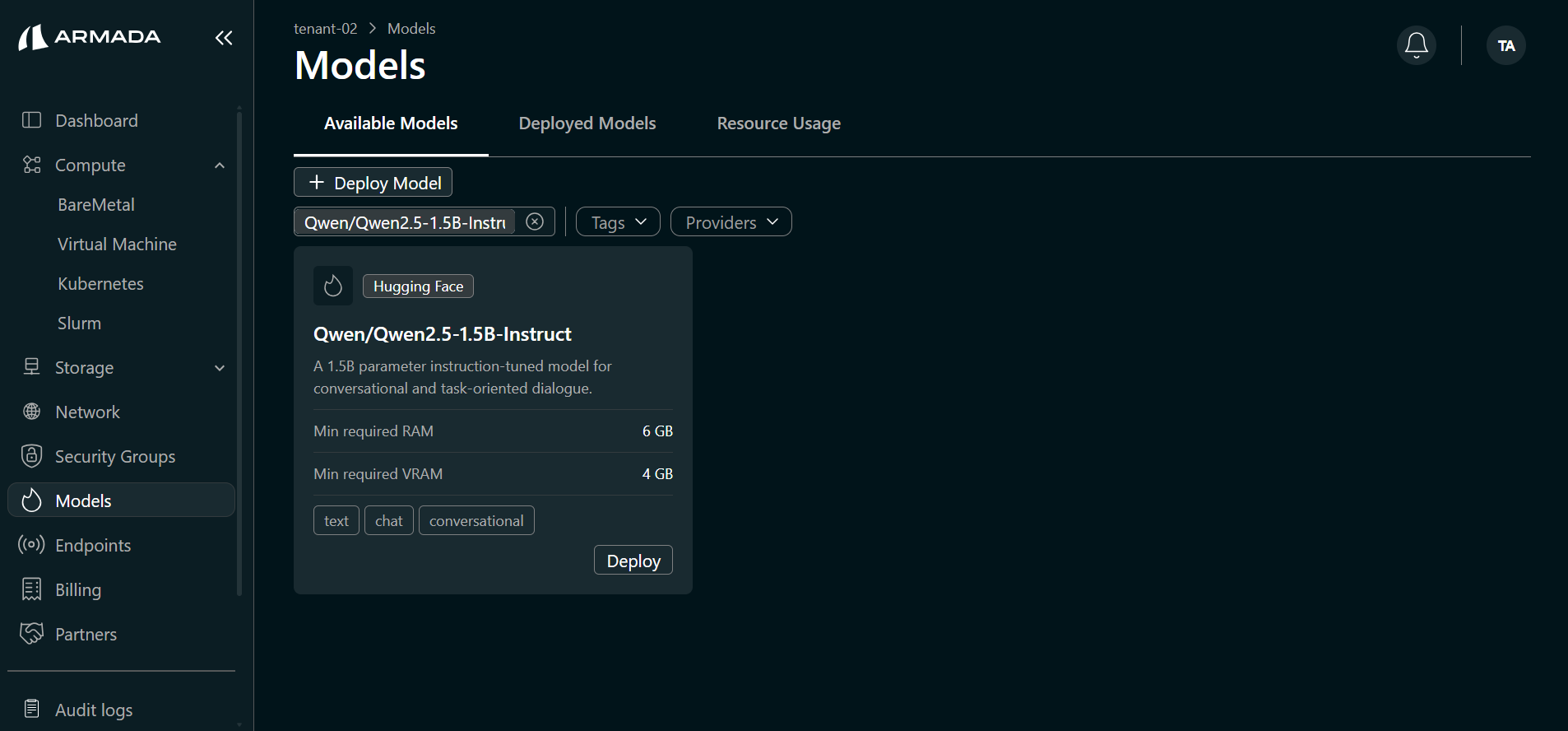This screenshot has height=731, width=1568.
Task: Open the TA user avatar menu
Action: [1506, 45]
